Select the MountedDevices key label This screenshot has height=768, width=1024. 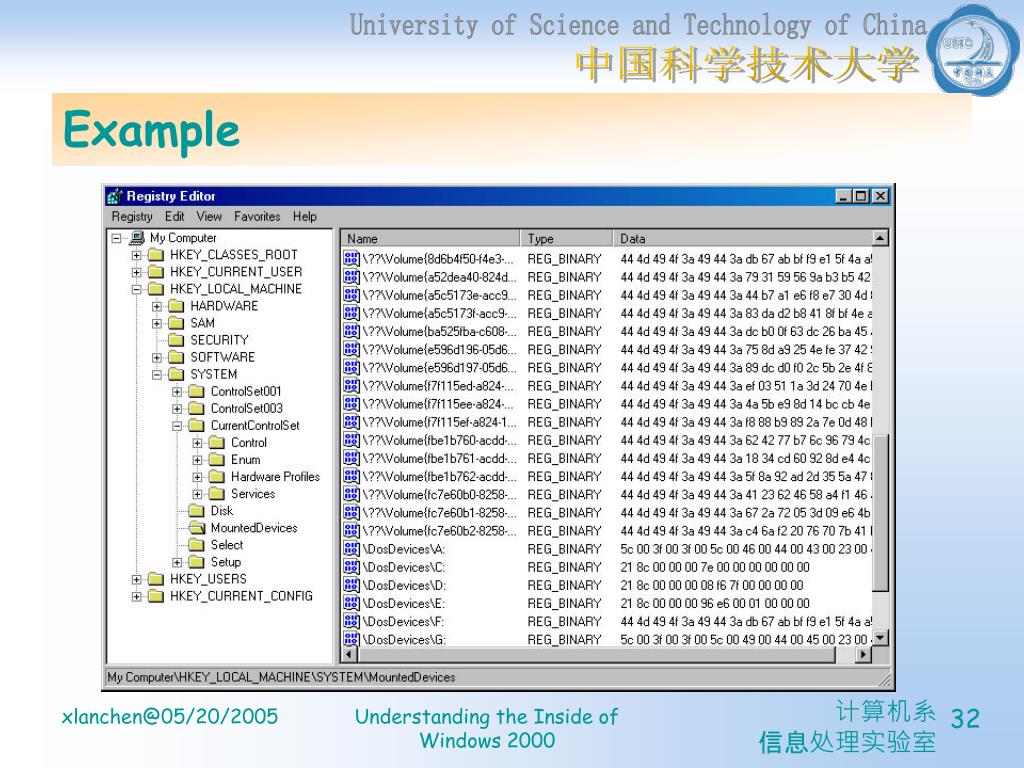(x=254, y=528)
